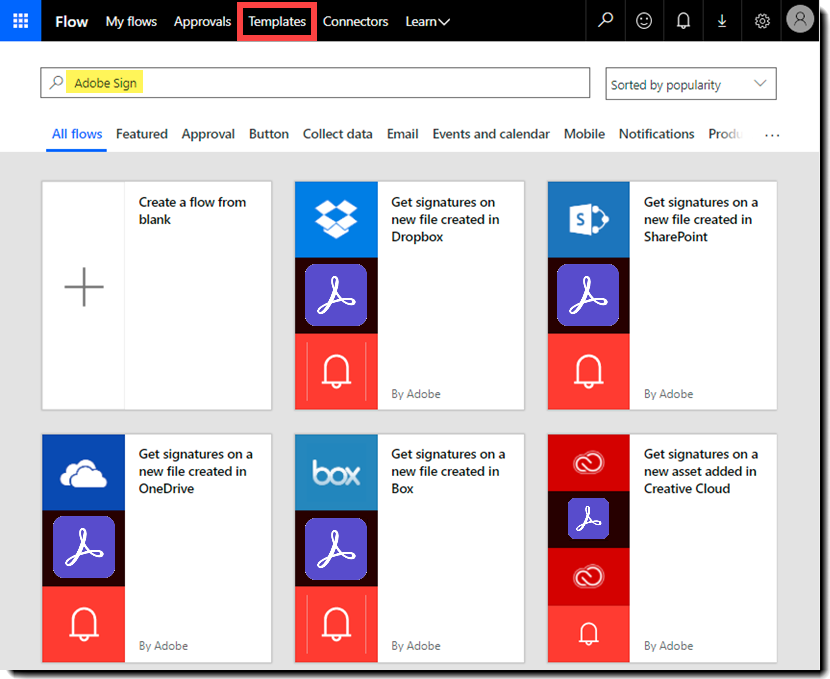The image size is (830, 679).
Task: Select the Creative Cloud icon on the template
Action: pos(588,463)
